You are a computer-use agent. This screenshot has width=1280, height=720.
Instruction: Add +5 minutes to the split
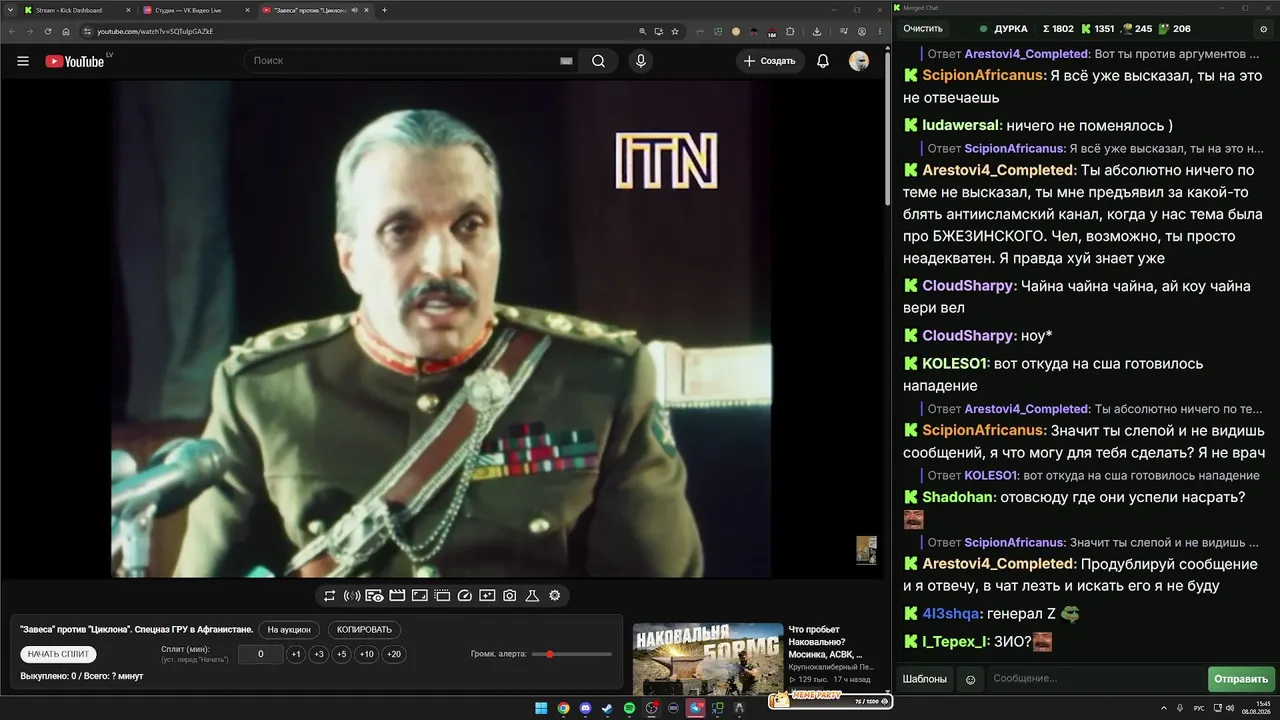342,654
